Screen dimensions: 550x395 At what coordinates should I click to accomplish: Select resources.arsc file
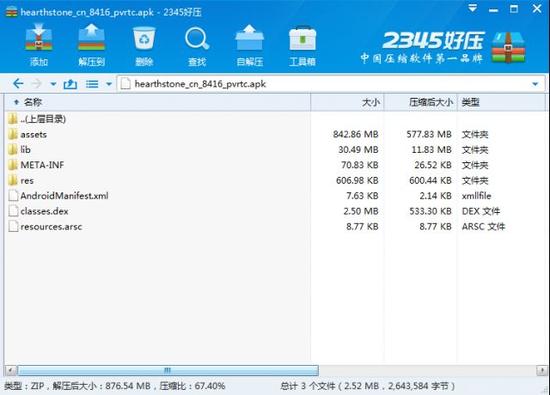[45, 227]
